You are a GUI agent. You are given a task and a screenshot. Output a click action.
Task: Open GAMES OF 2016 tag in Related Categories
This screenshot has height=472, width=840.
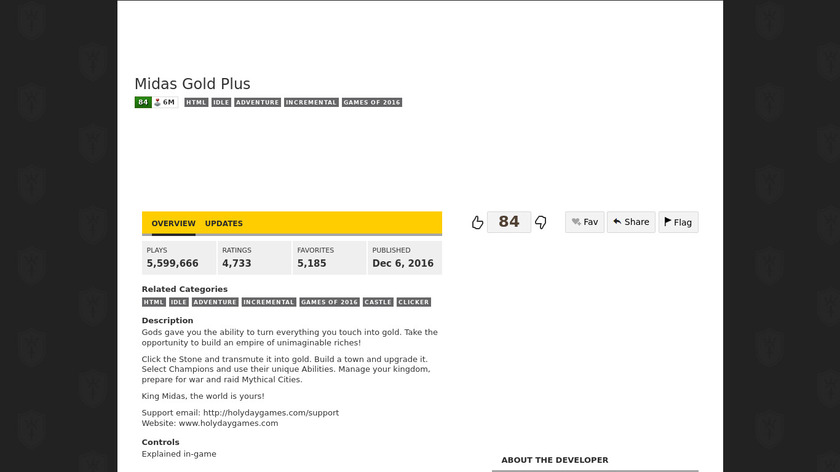tap(329, 302)
